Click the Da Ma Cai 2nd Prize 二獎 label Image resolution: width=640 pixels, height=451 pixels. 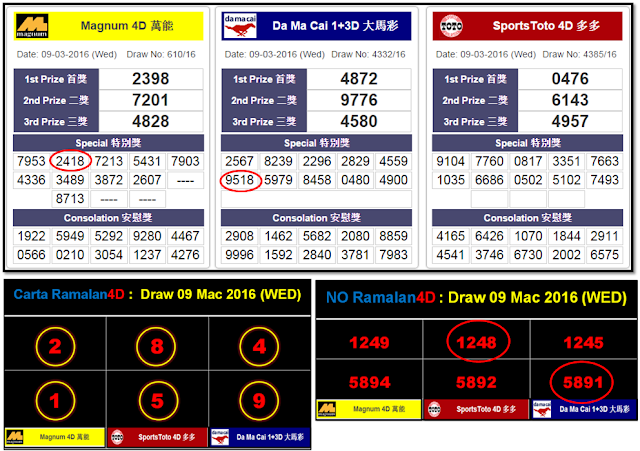click(264, 100)
